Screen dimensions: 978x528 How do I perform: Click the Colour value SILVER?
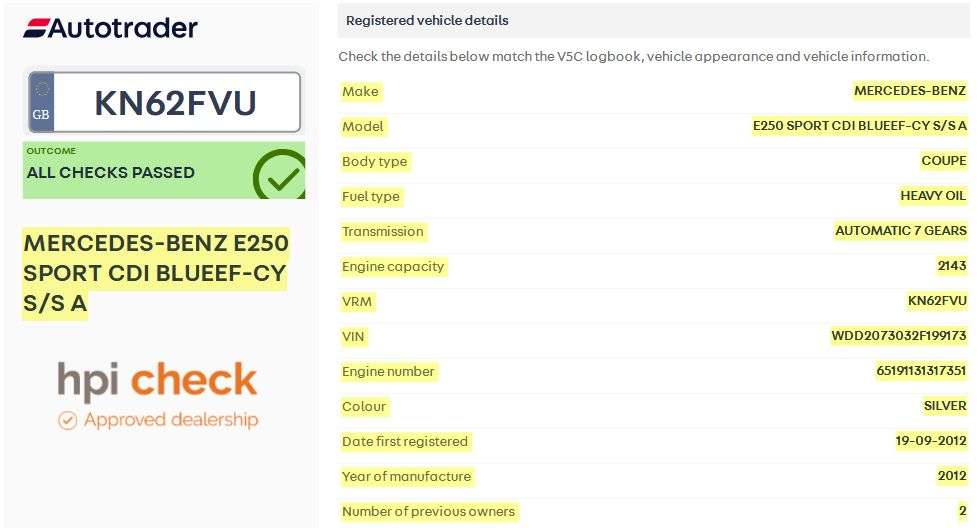[945, 406]
